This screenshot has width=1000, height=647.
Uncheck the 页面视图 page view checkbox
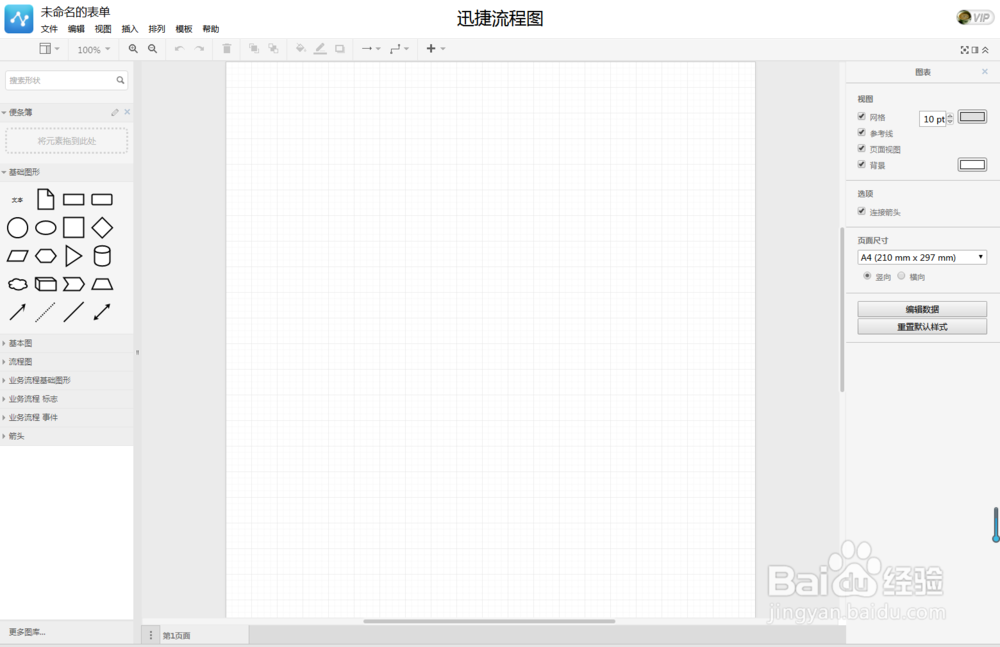862,148
